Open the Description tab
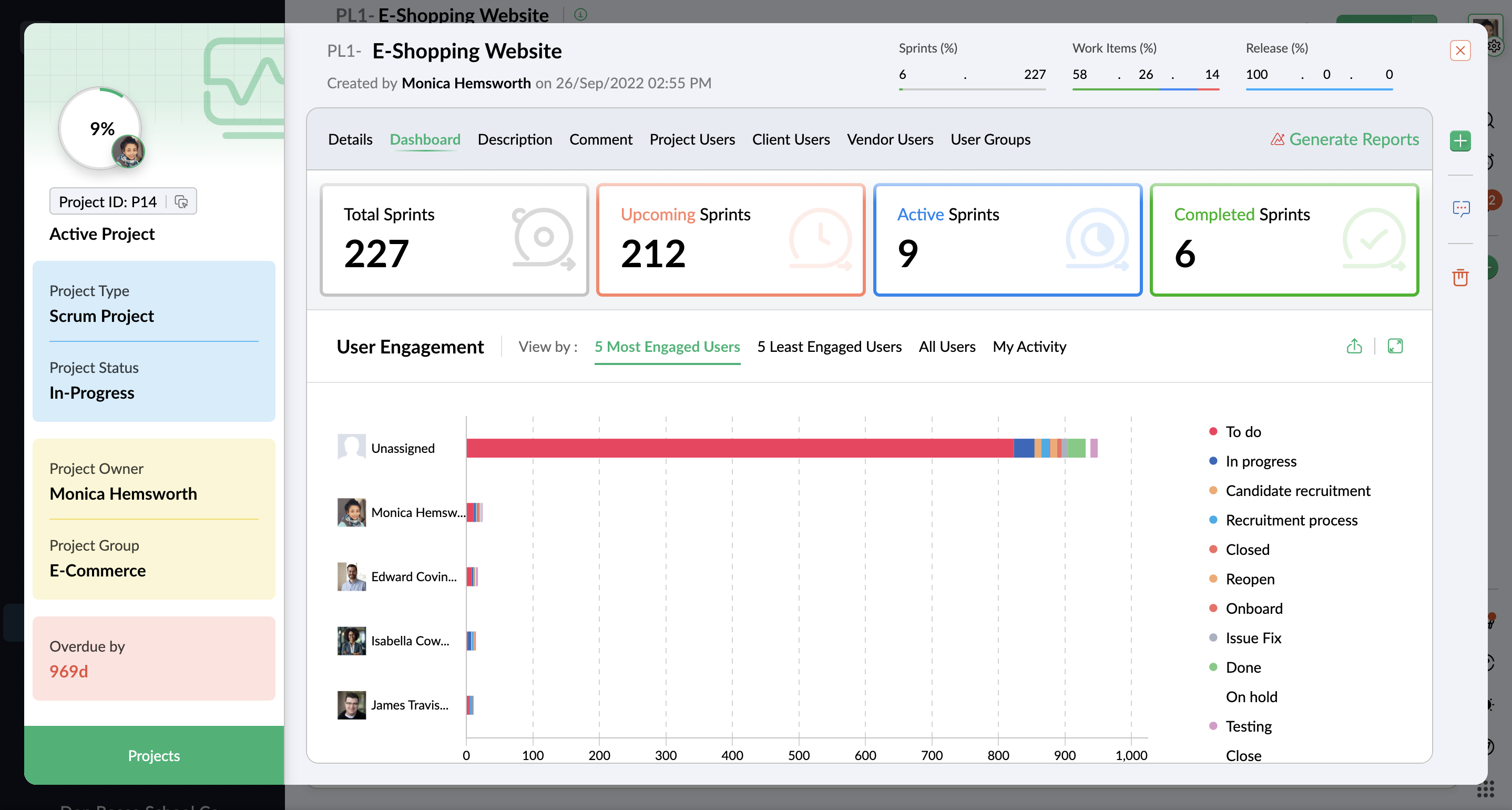This screenshot has height=810, width=1512. [515, 140]
